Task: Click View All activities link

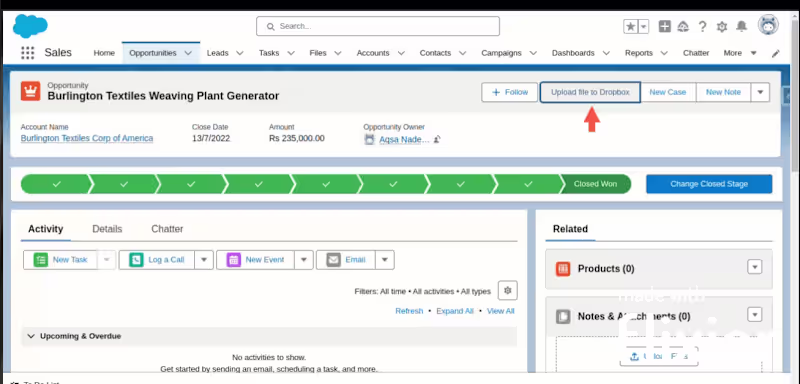Action: pyautogui.click(x=501, y=311)
